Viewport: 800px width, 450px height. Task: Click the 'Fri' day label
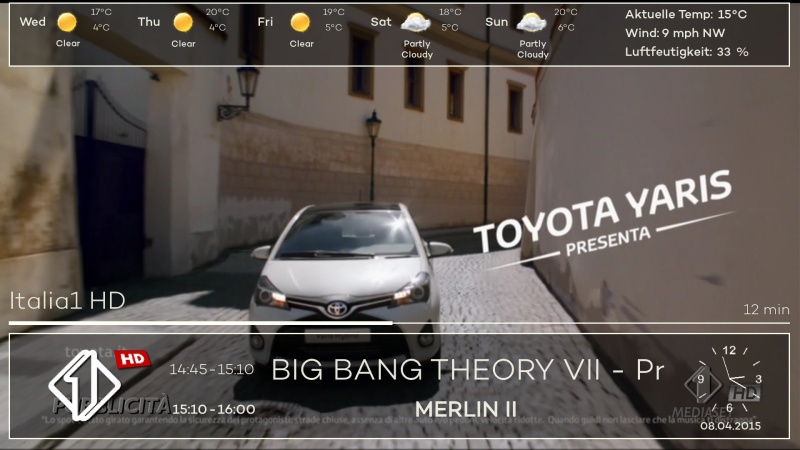coord(265,22)
